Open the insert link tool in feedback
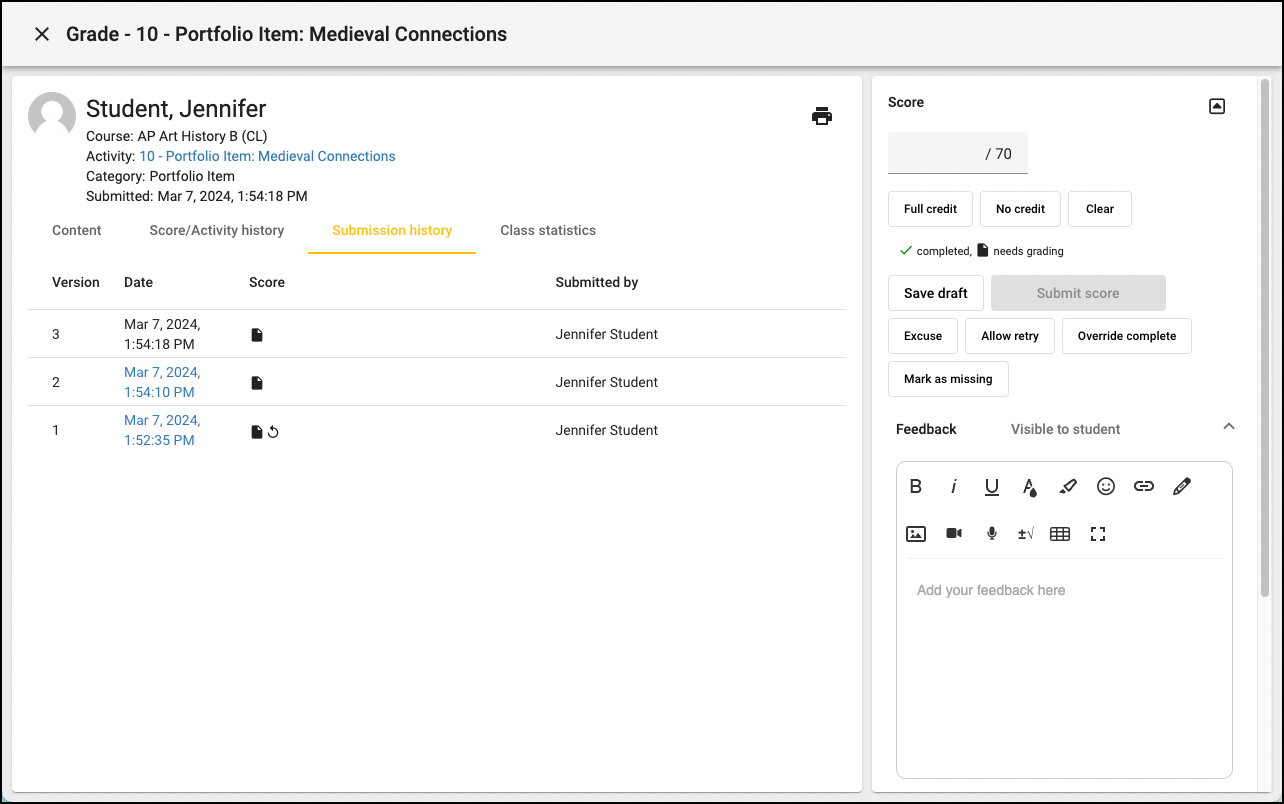1284x804 pixels. point(1143,486)
